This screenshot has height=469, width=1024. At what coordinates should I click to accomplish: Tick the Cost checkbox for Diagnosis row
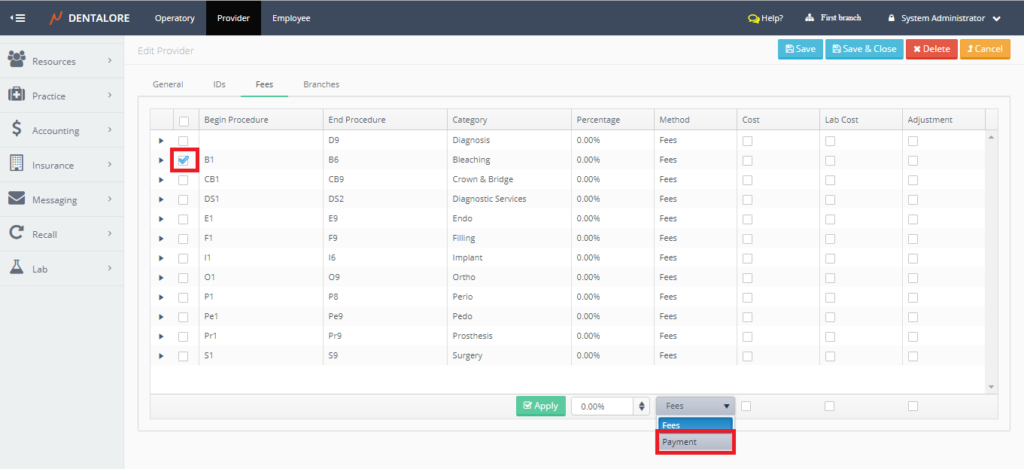747,140
